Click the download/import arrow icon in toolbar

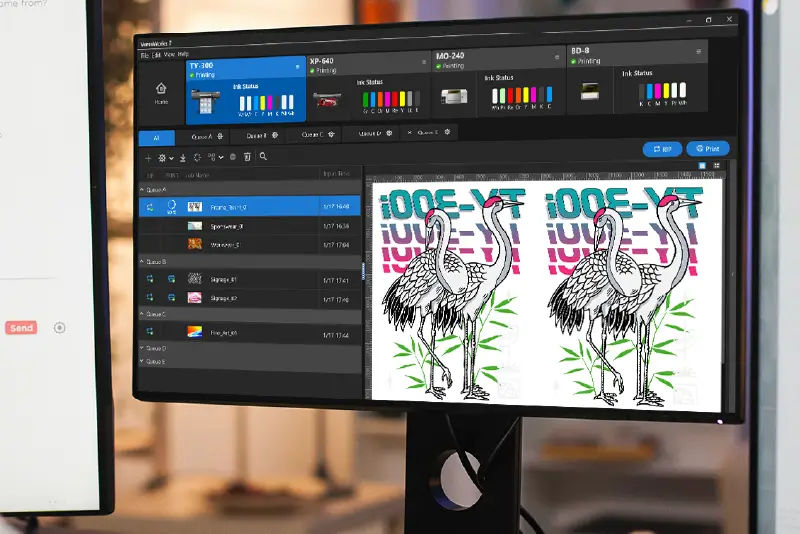tap(182, 157)
